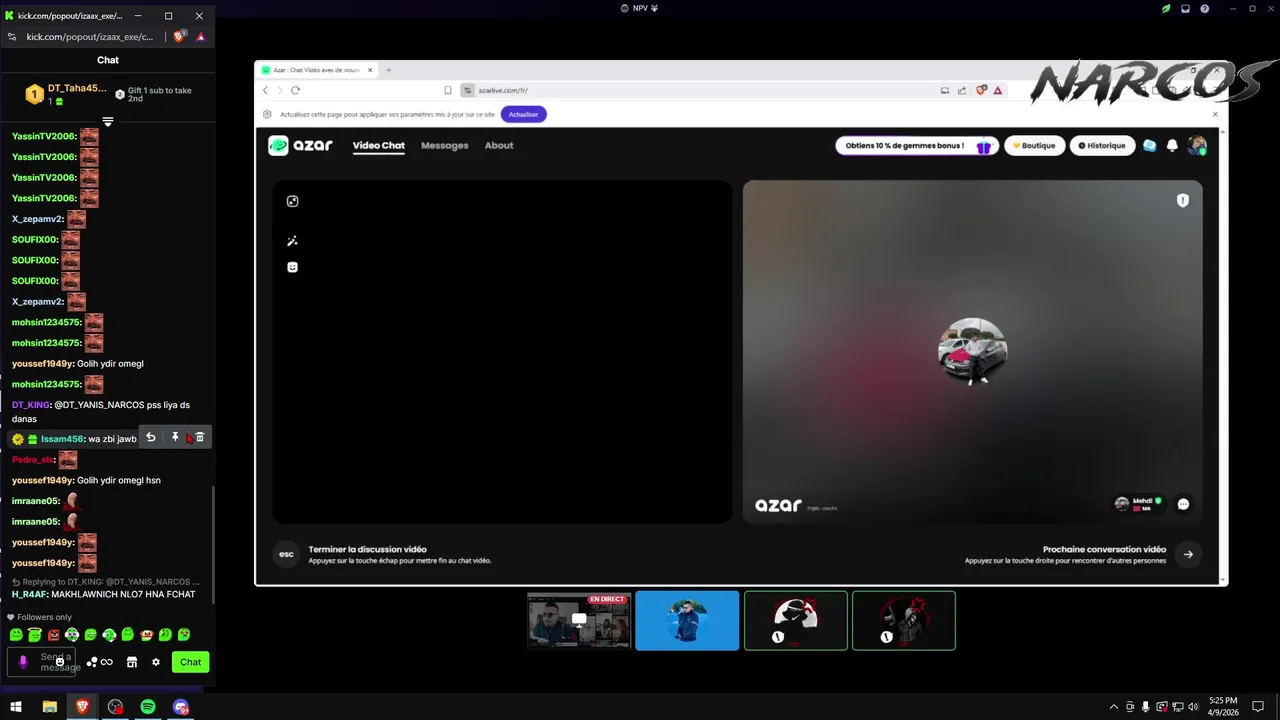Open the Historique button

pyautogui.click(x=1102, y=146)
